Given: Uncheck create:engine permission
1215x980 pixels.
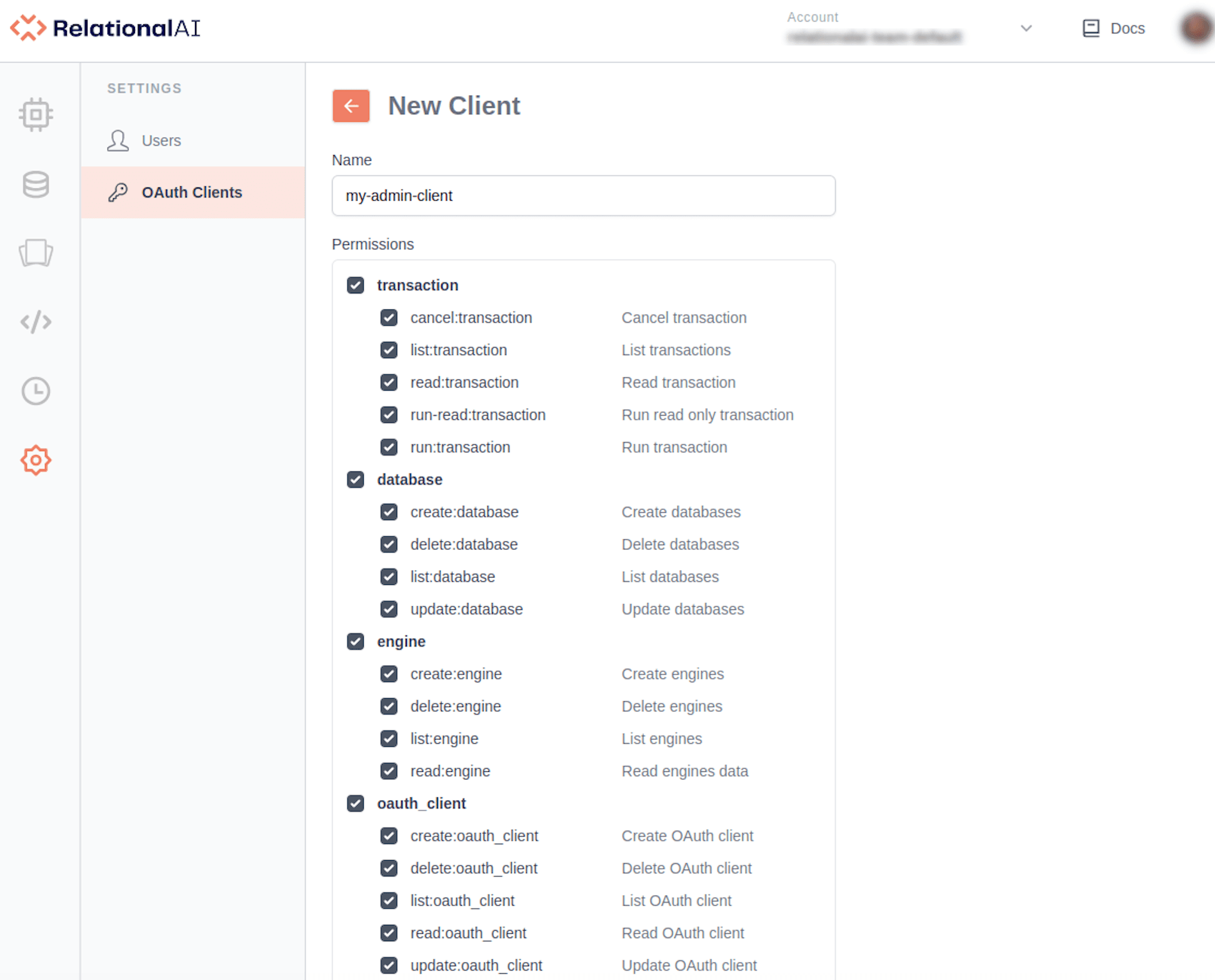Looking at the screenshot, I should (x=389, y=674).
